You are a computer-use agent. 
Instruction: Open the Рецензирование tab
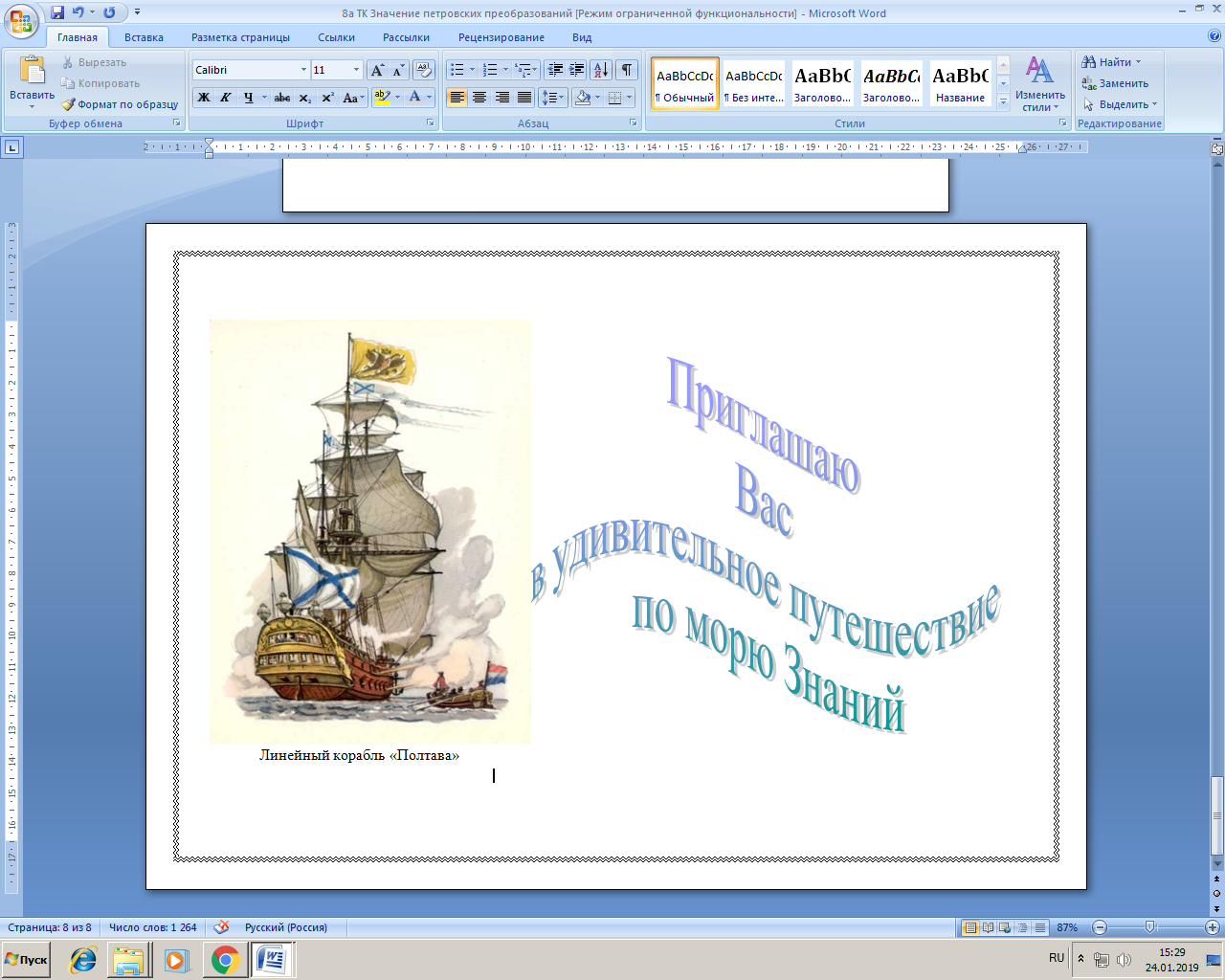(x=501, y=37)
